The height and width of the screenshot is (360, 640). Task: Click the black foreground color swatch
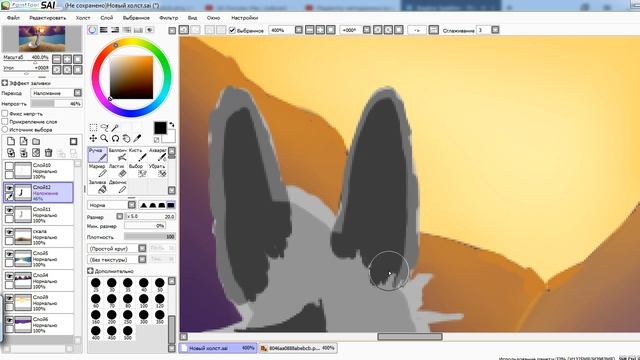160,128
